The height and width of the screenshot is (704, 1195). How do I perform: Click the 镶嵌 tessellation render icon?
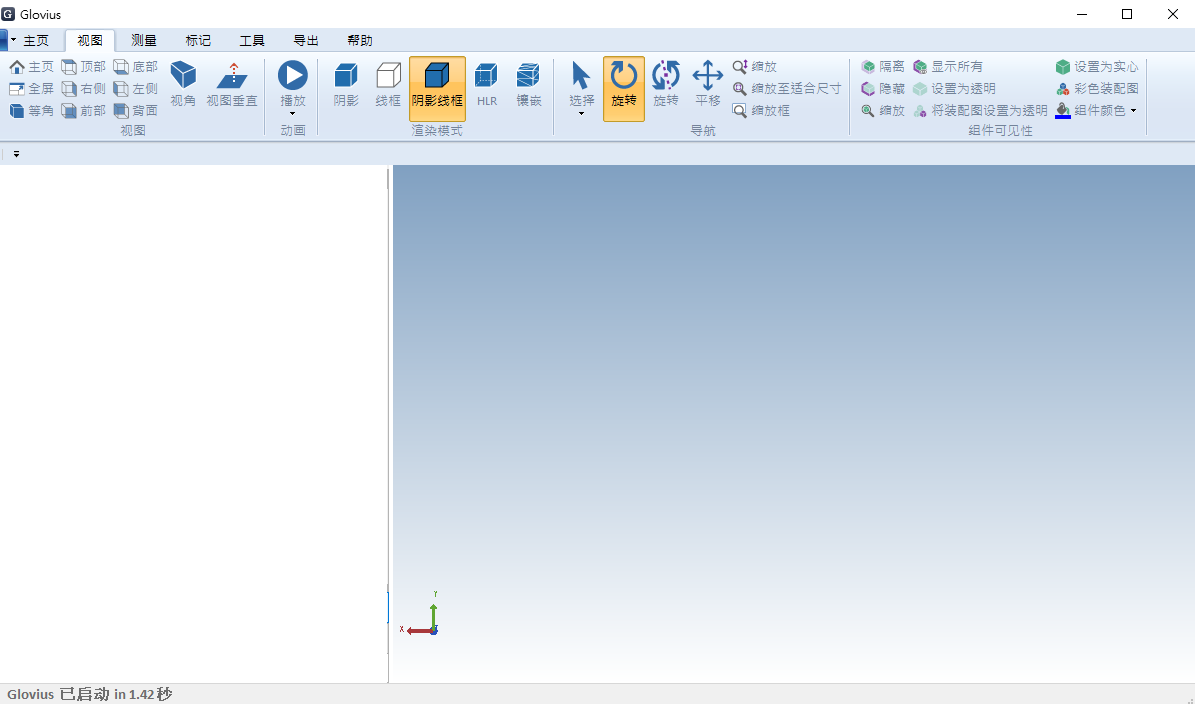click(529, 77)
